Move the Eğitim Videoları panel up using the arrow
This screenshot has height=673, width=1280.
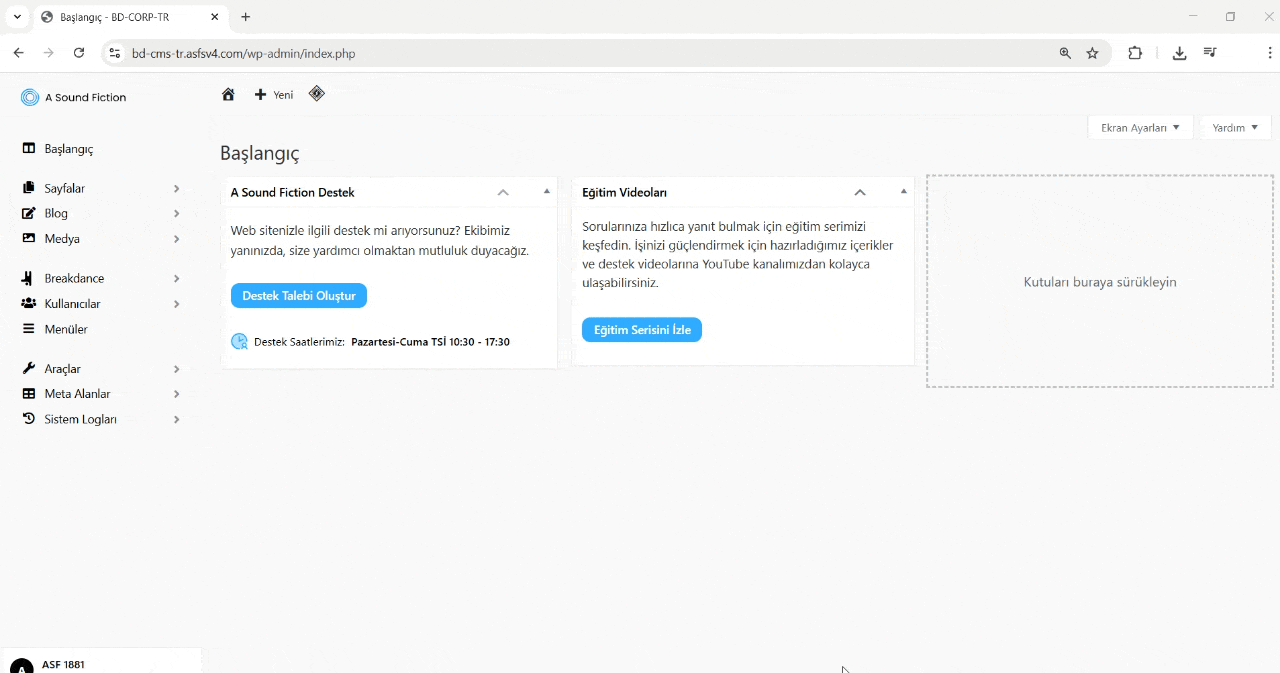[x=860, y=192]
